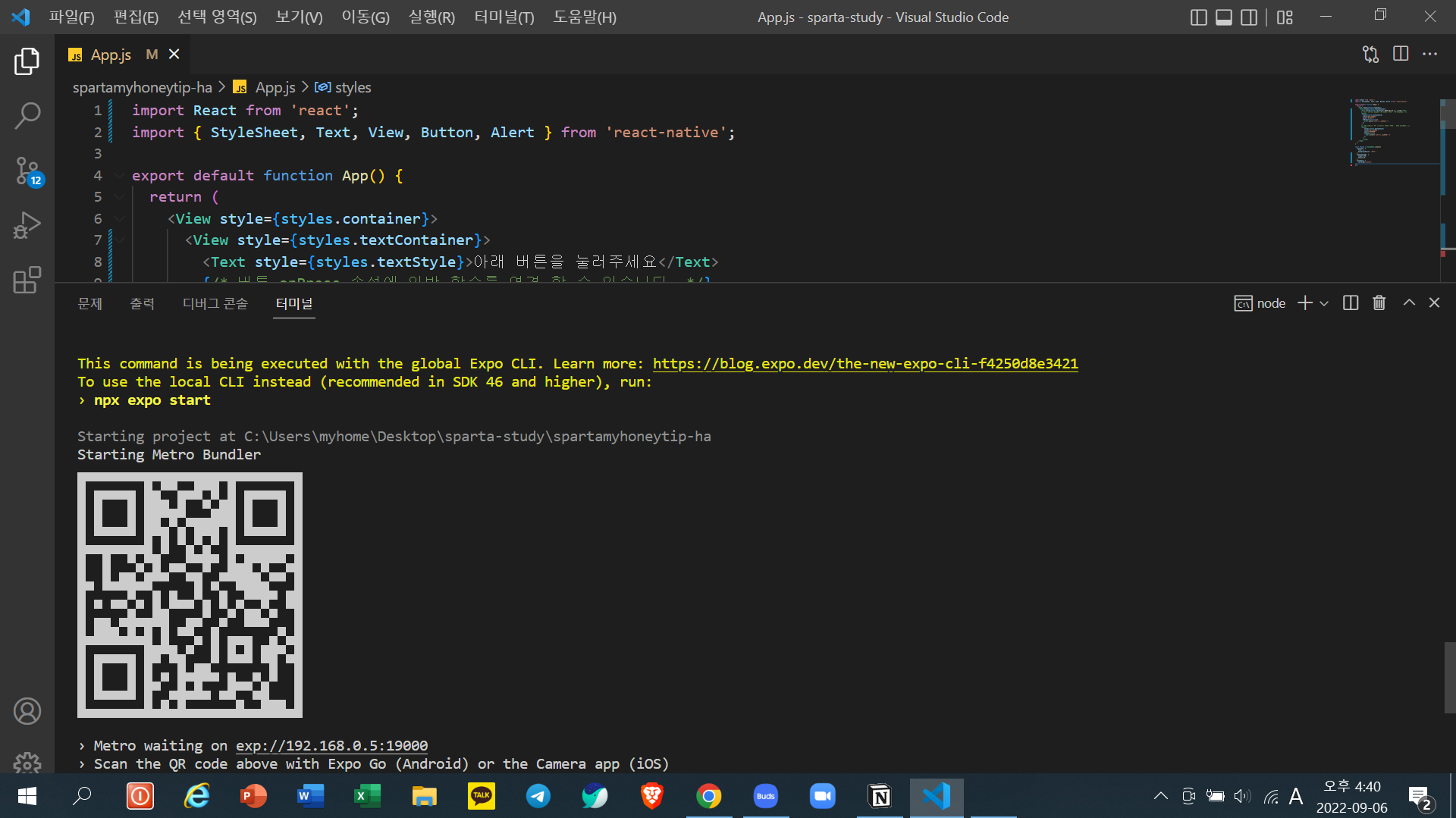Click line number 3 in the editor gutter

click(98, 154)
